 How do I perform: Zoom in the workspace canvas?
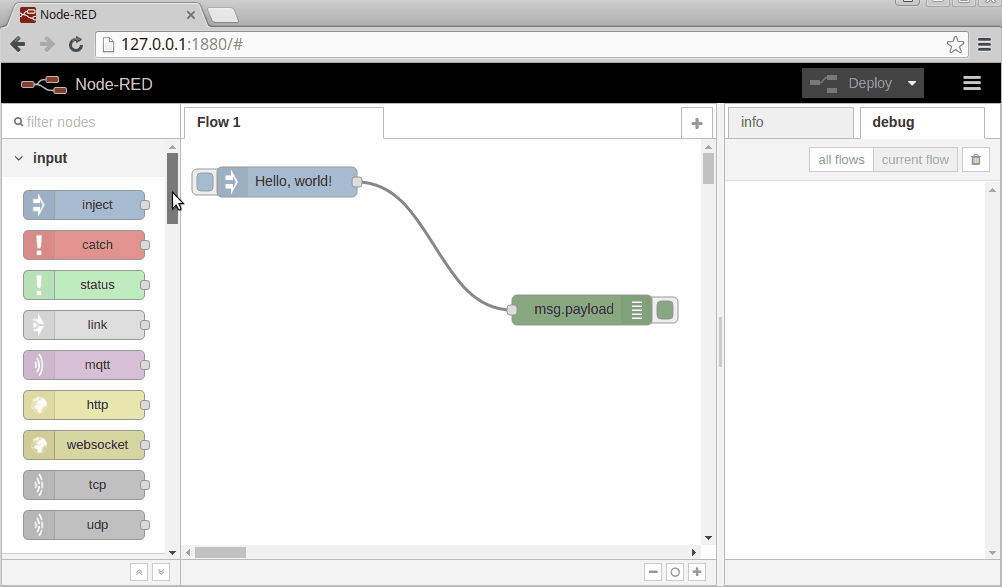[697, 572]
